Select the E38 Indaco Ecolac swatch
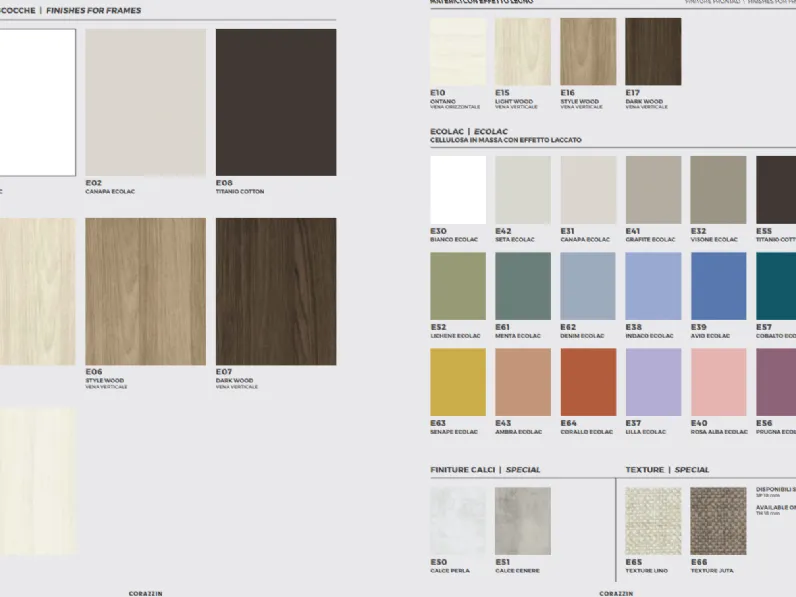796x597 pixels. 653,286
